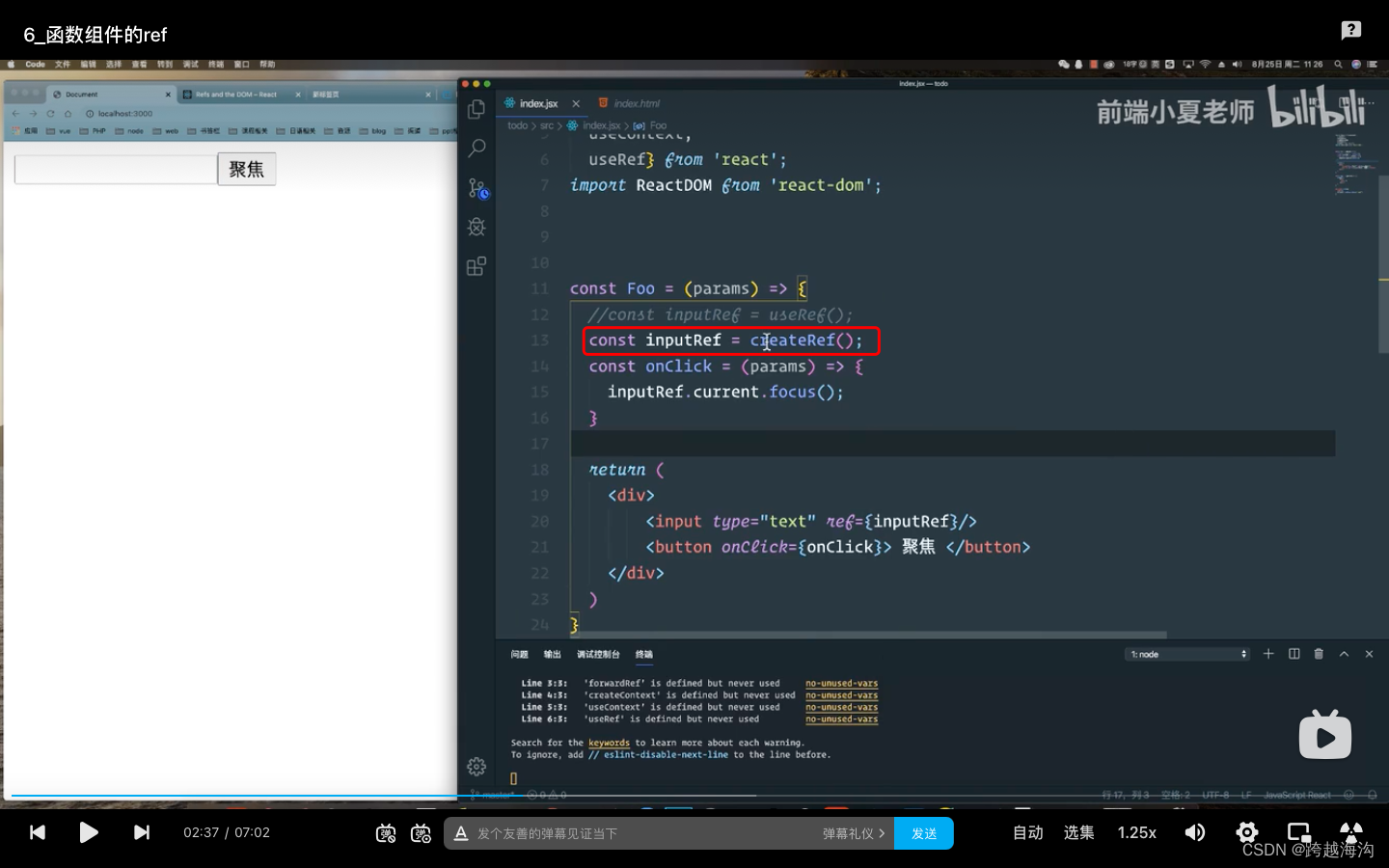Screen dimensions: 1389x868
Task: Open danmaku text style A icon
Action: [x=461, y=833]
